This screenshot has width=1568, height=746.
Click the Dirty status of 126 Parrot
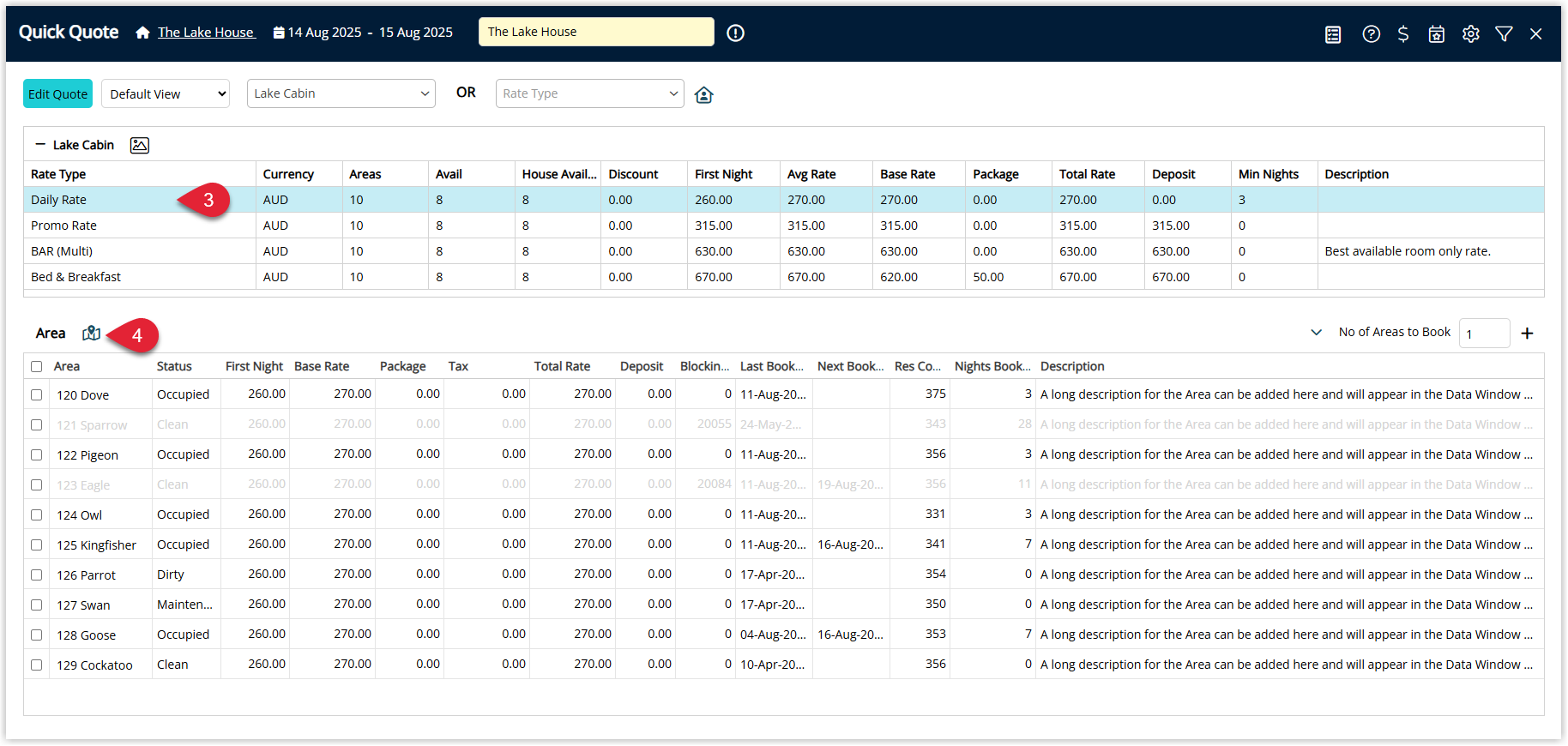[x=171, y=575]
